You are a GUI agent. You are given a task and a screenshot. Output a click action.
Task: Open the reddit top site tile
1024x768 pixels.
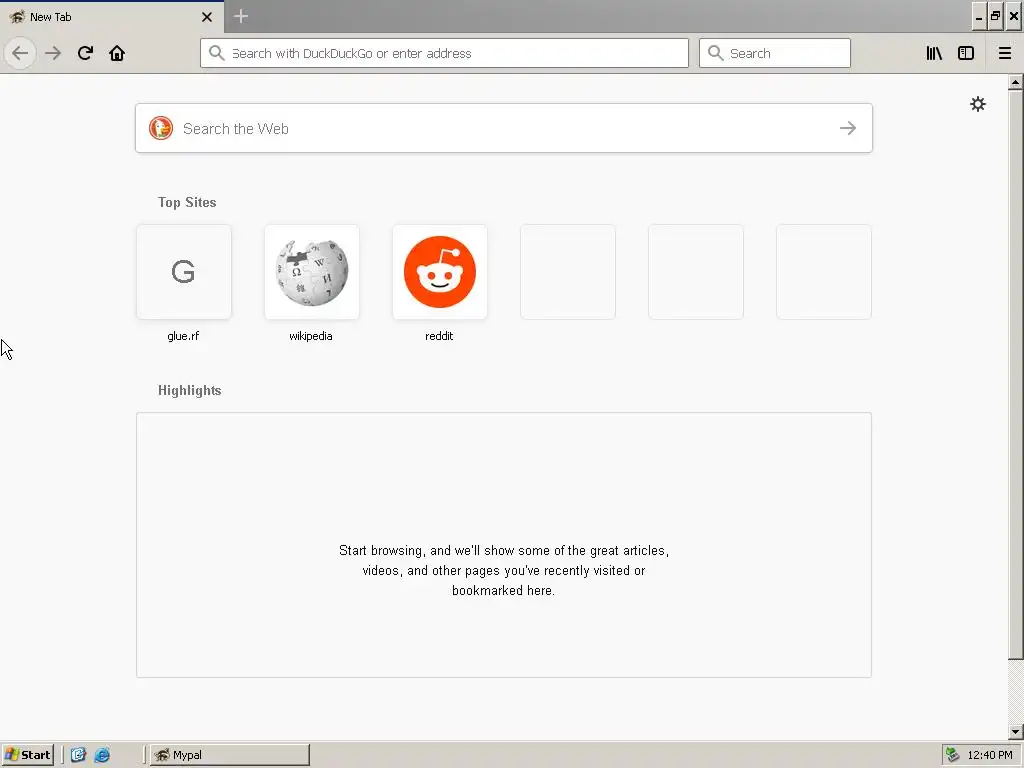tap(440, 272)
